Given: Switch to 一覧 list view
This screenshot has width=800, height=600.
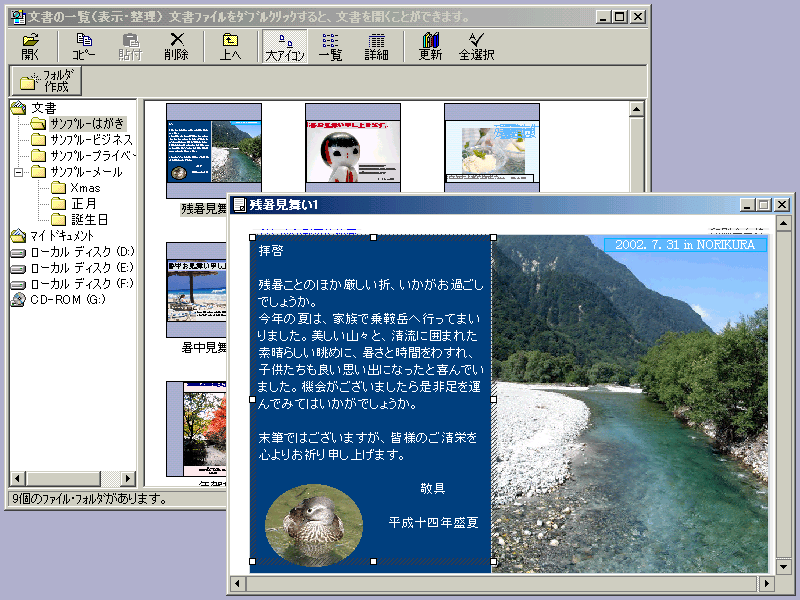Looking at the screenshot, I should coord(330,46).
